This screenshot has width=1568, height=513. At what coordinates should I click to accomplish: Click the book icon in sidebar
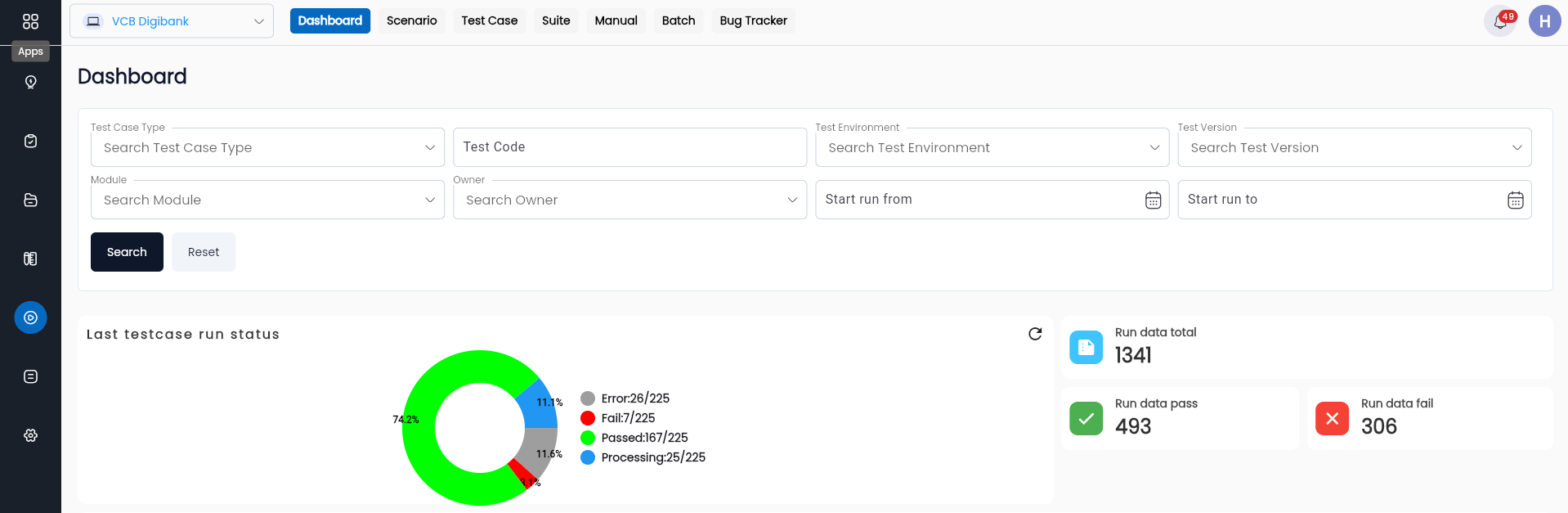pyautogui.click(x=30, y=259)
